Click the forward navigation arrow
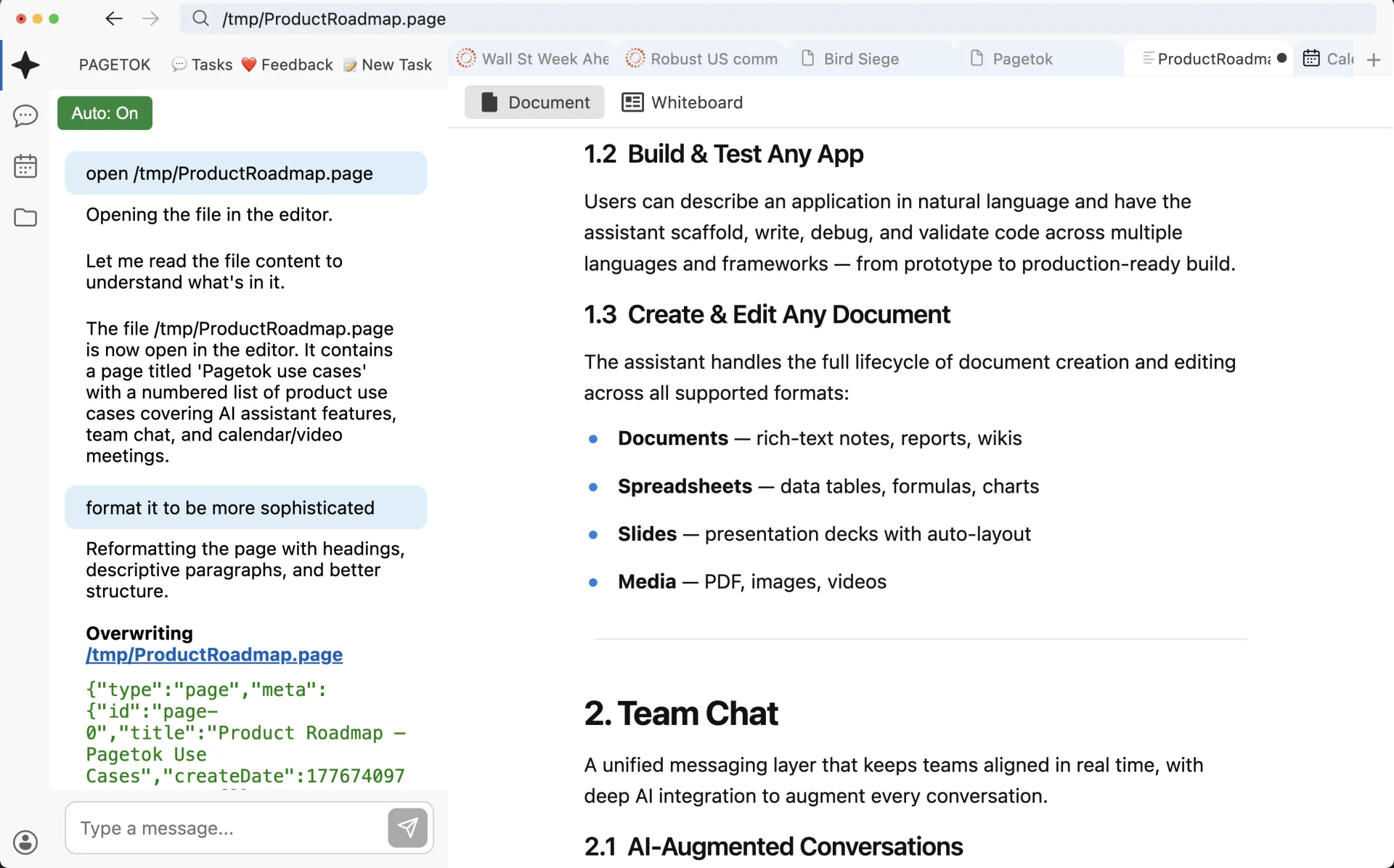The width and height of the screenshot is (1394, 868). [x=150, y=19]
